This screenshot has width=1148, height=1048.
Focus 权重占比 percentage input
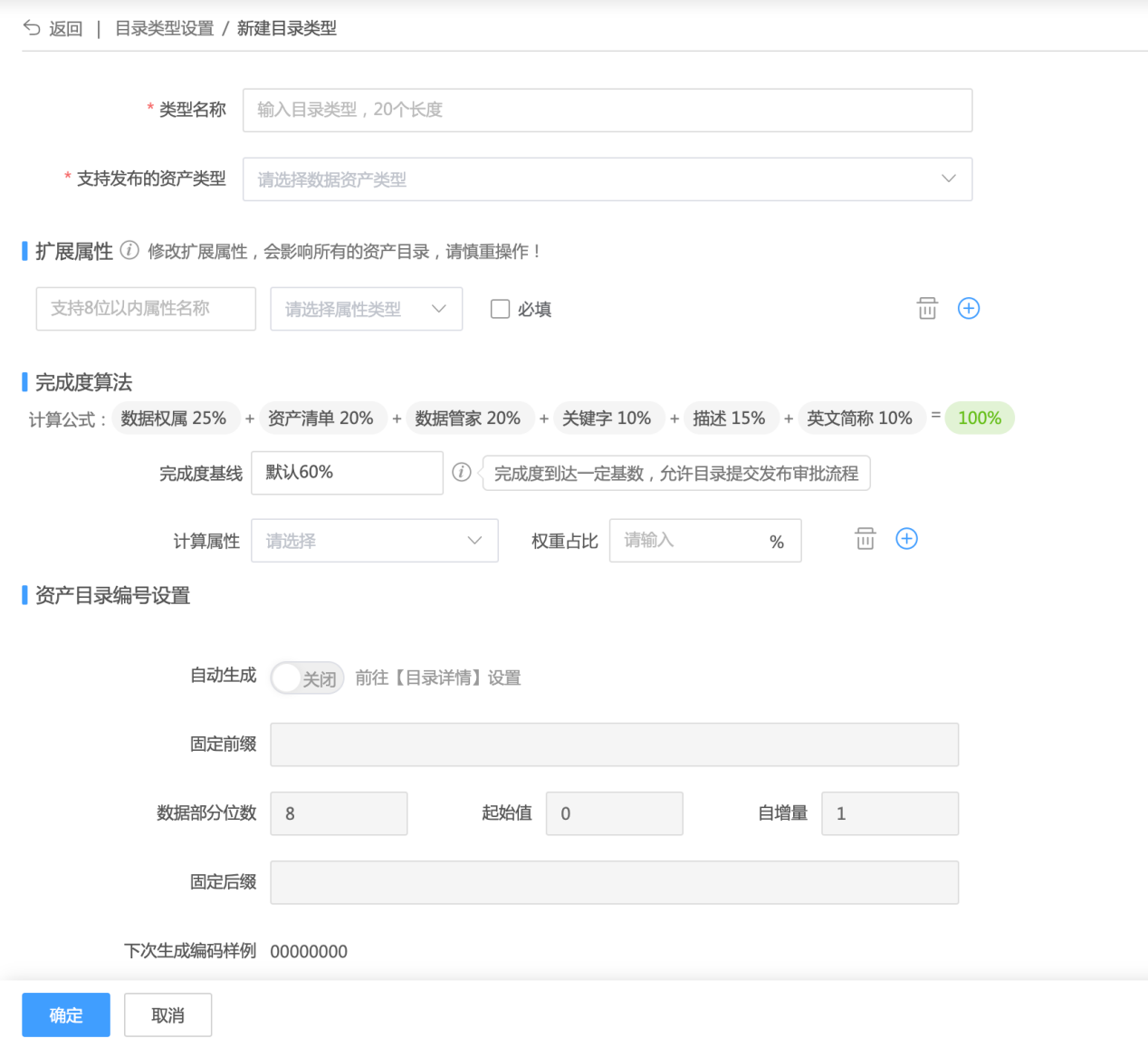(705, 541)
